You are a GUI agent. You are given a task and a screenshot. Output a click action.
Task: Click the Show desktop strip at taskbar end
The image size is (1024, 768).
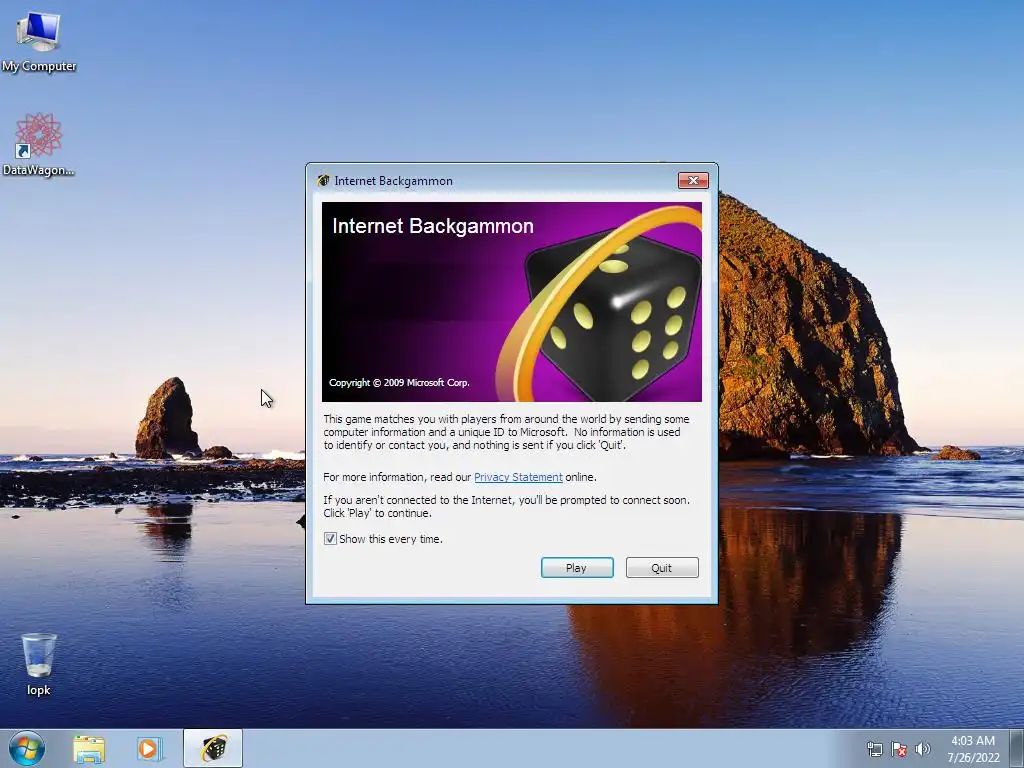[x=1017, y=748]
